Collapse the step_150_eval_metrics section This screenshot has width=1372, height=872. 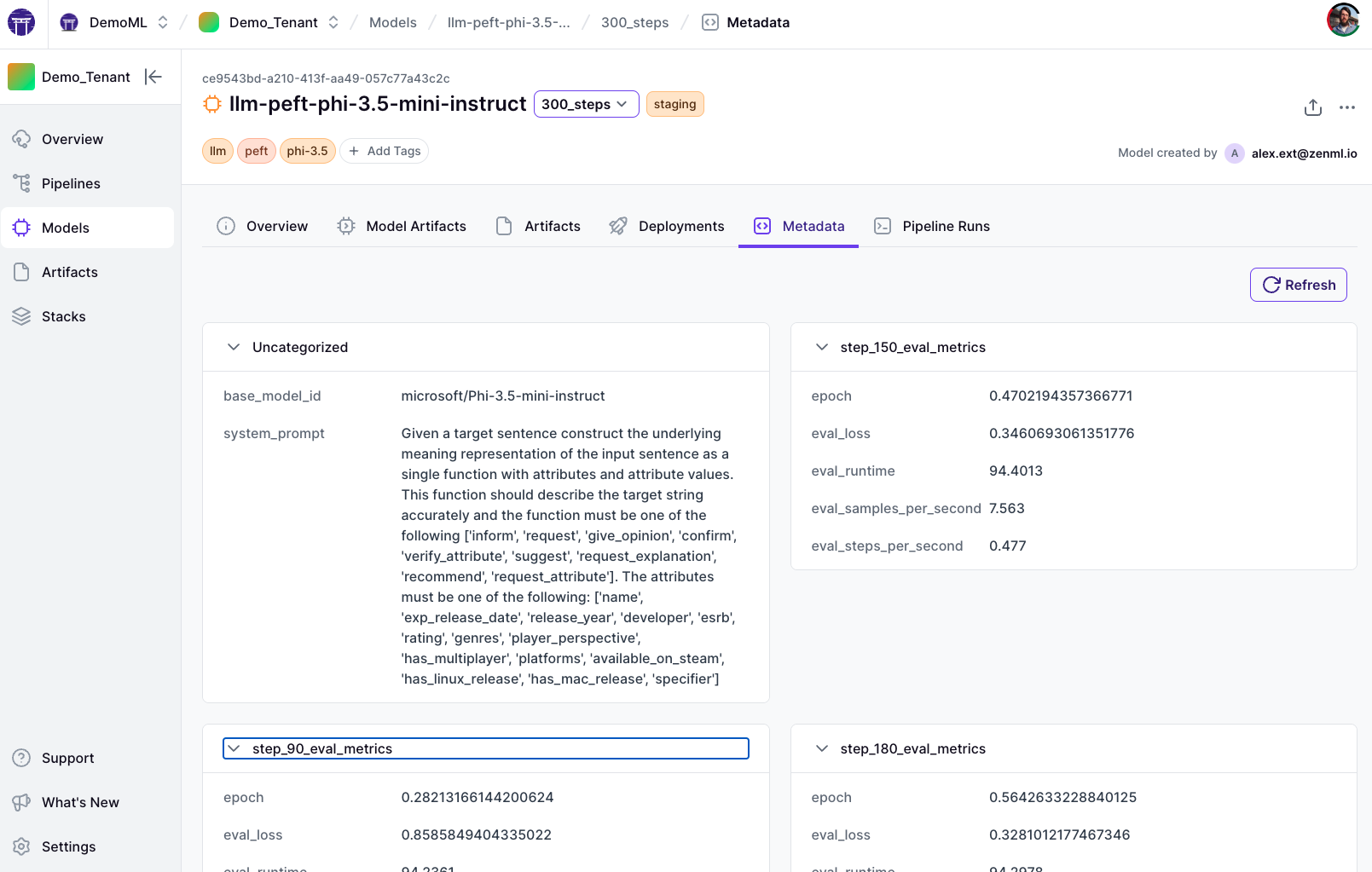[x=821, y=347]
